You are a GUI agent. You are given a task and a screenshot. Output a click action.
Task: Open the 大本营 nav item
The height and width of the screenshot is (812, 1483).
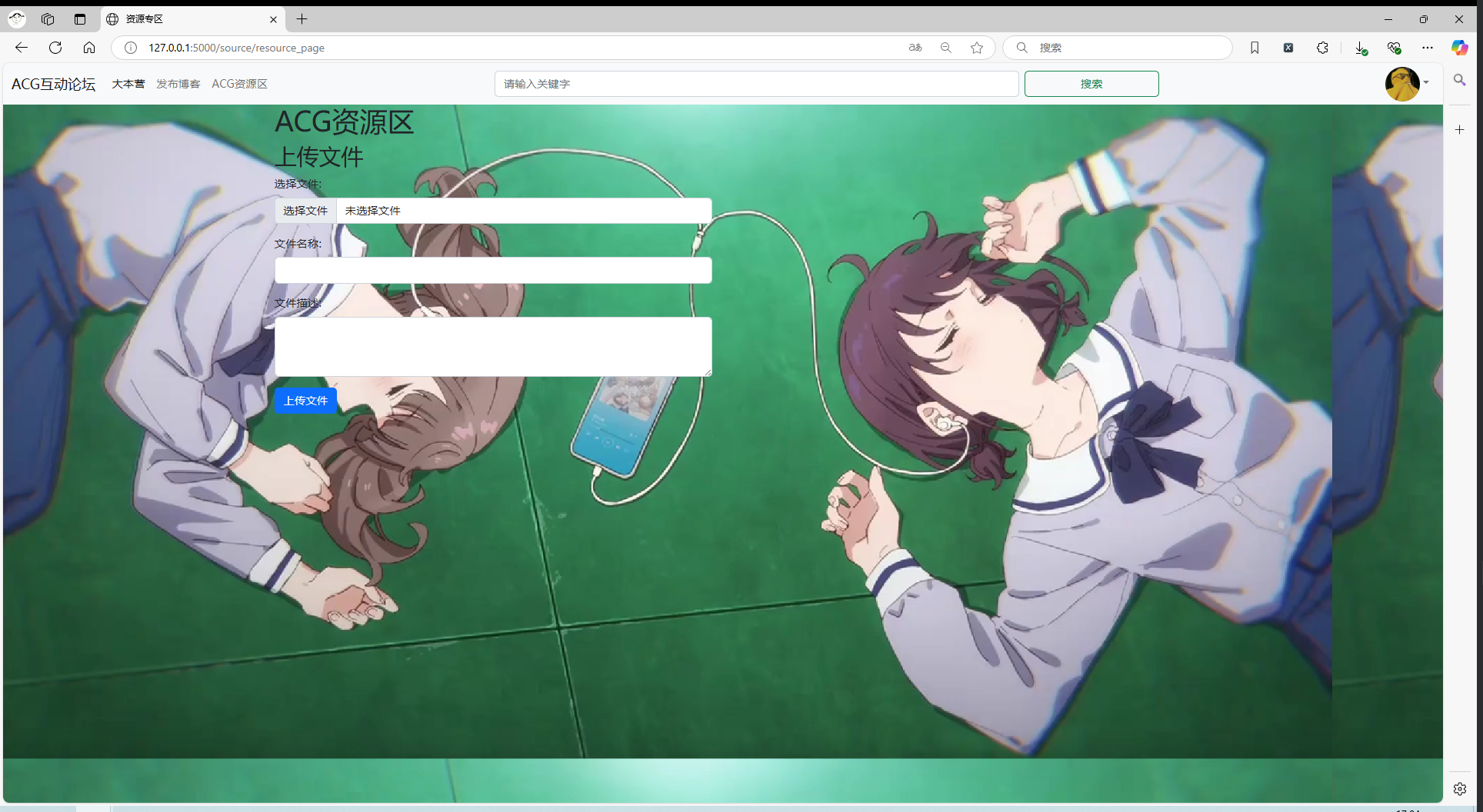(128, 84)
